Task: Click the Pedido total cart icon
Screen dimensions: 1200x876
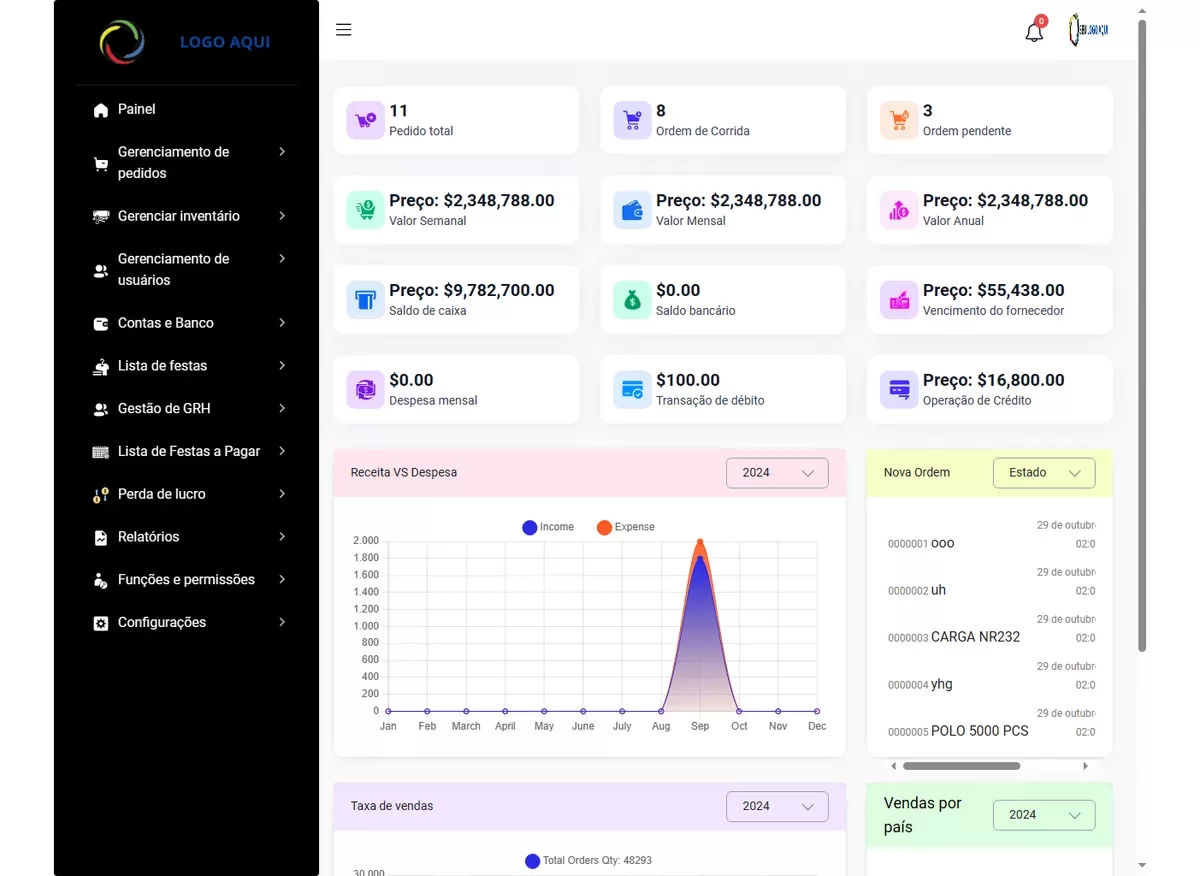Action: tap(365, 120)
